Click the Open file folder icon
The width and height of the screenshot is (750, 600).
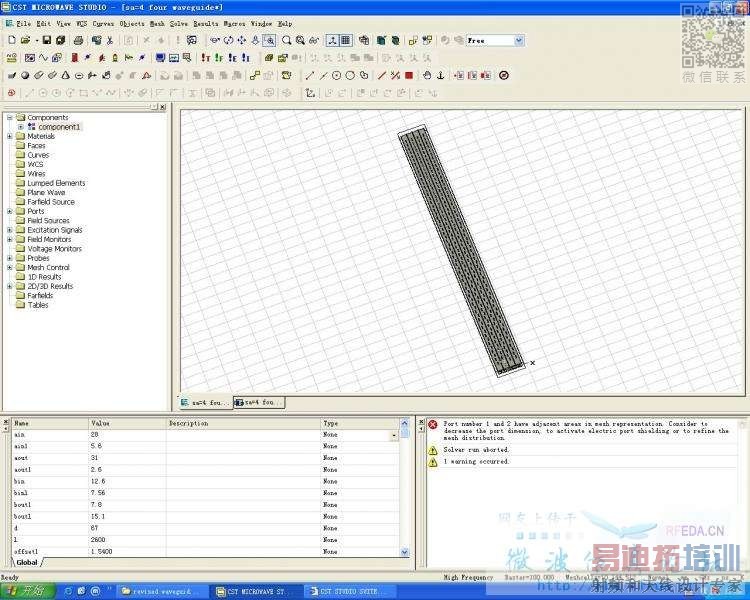[25, 40]
